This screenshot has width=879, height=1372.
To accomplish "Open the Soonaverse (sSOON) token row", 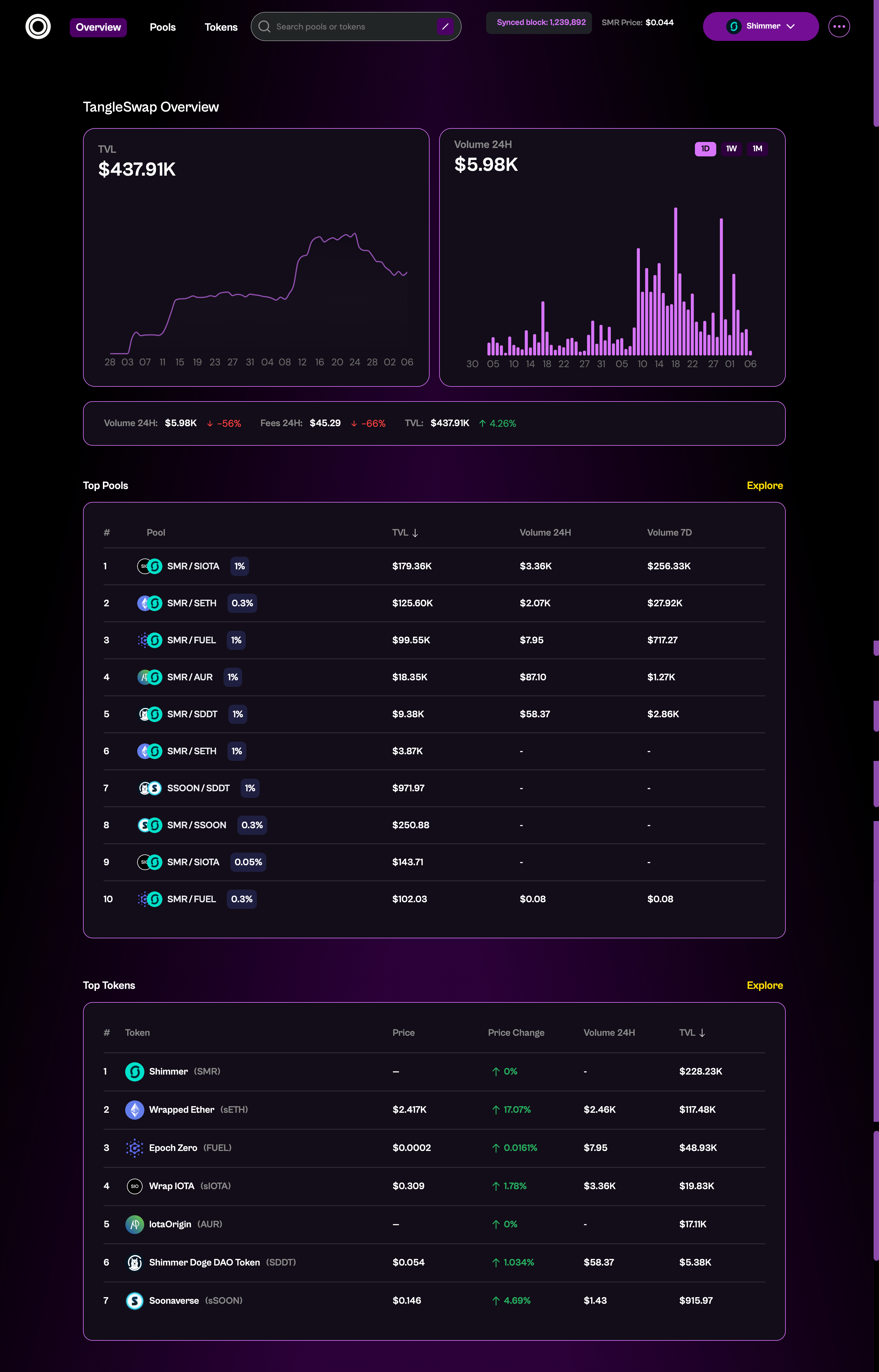I will tap(434, 1301).
